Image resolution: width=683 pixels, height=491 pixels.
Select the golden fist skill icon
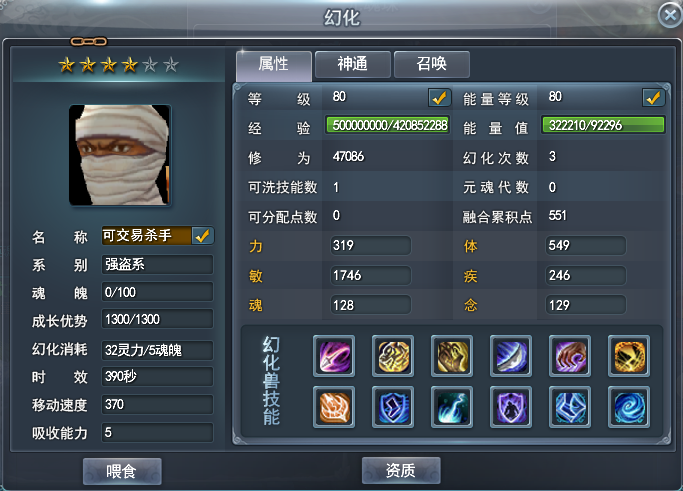(452, 356)
